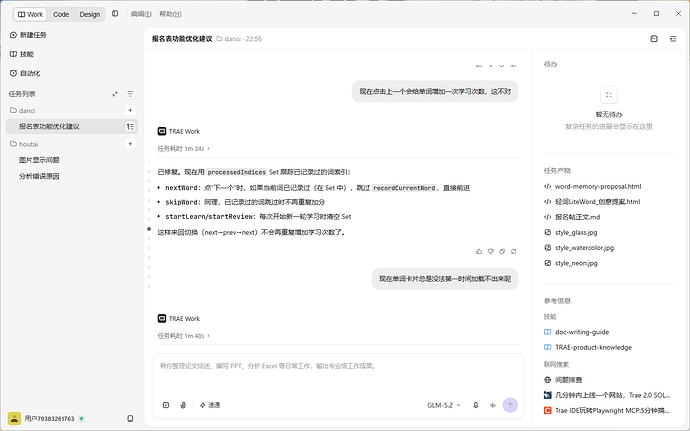Click the 暂无待办 empty todo icon
Image resolution: width=690 pixels, height=431 pixels.
point(609,95)
